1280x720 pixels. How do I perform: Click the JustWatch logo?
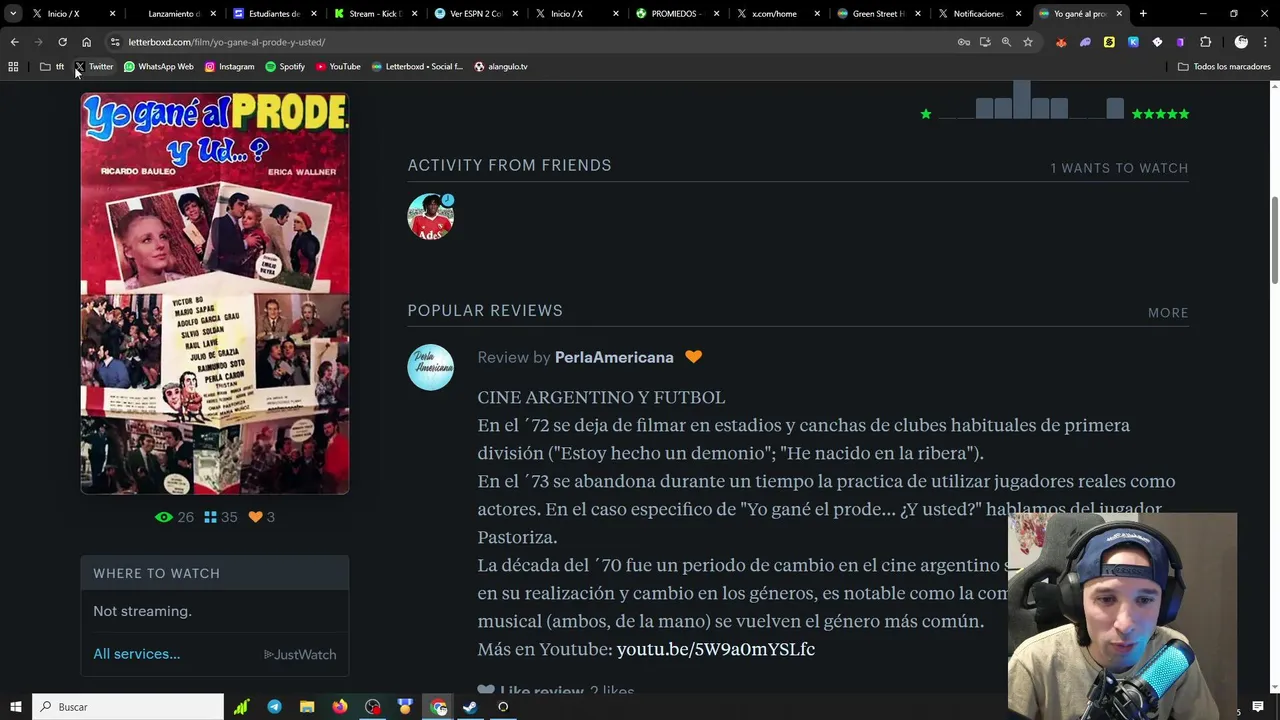[x=300, y=655]
